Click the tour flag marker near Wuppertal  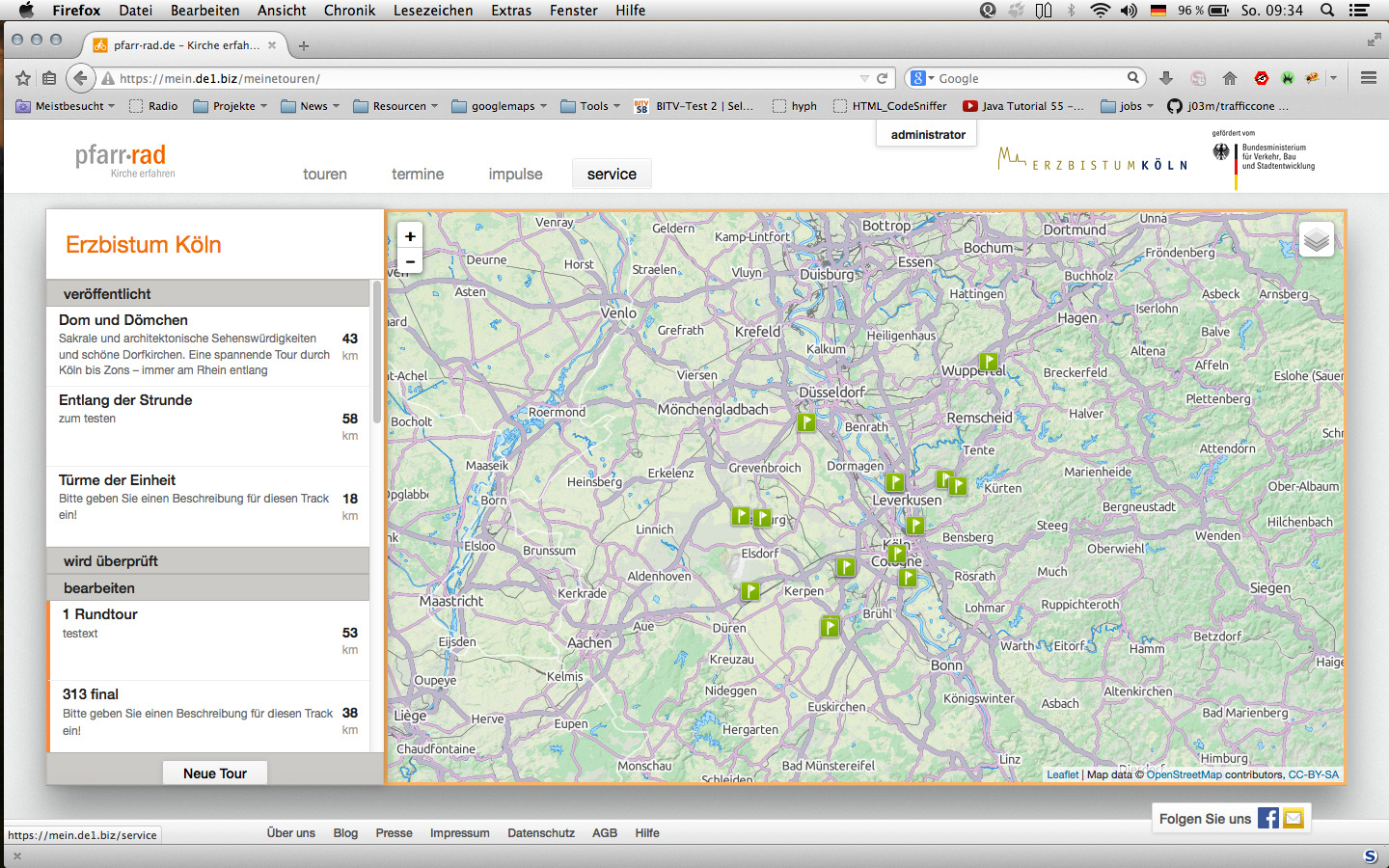(989, 362)
